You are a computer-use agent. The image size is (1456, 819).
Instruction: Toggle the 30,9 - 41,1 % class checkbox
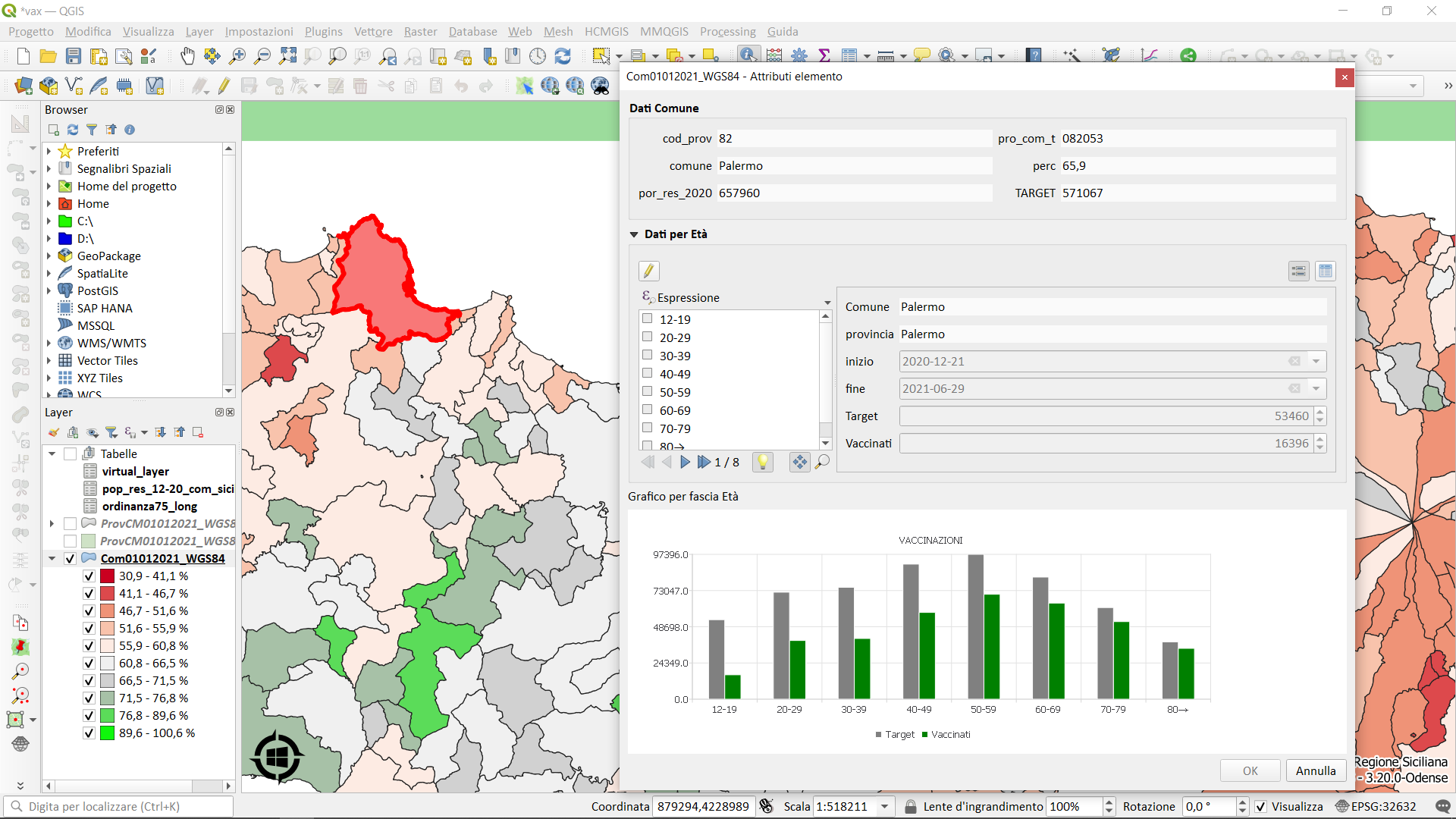pos(89,576)
